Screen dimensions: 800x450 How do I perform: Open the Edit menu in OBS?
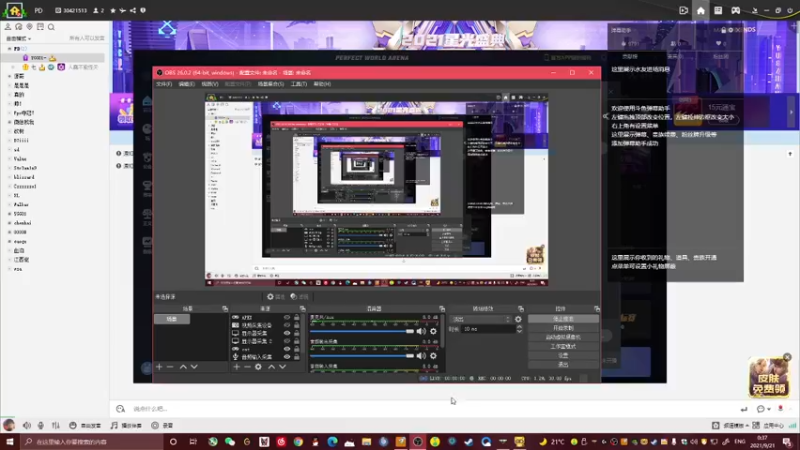186,84
